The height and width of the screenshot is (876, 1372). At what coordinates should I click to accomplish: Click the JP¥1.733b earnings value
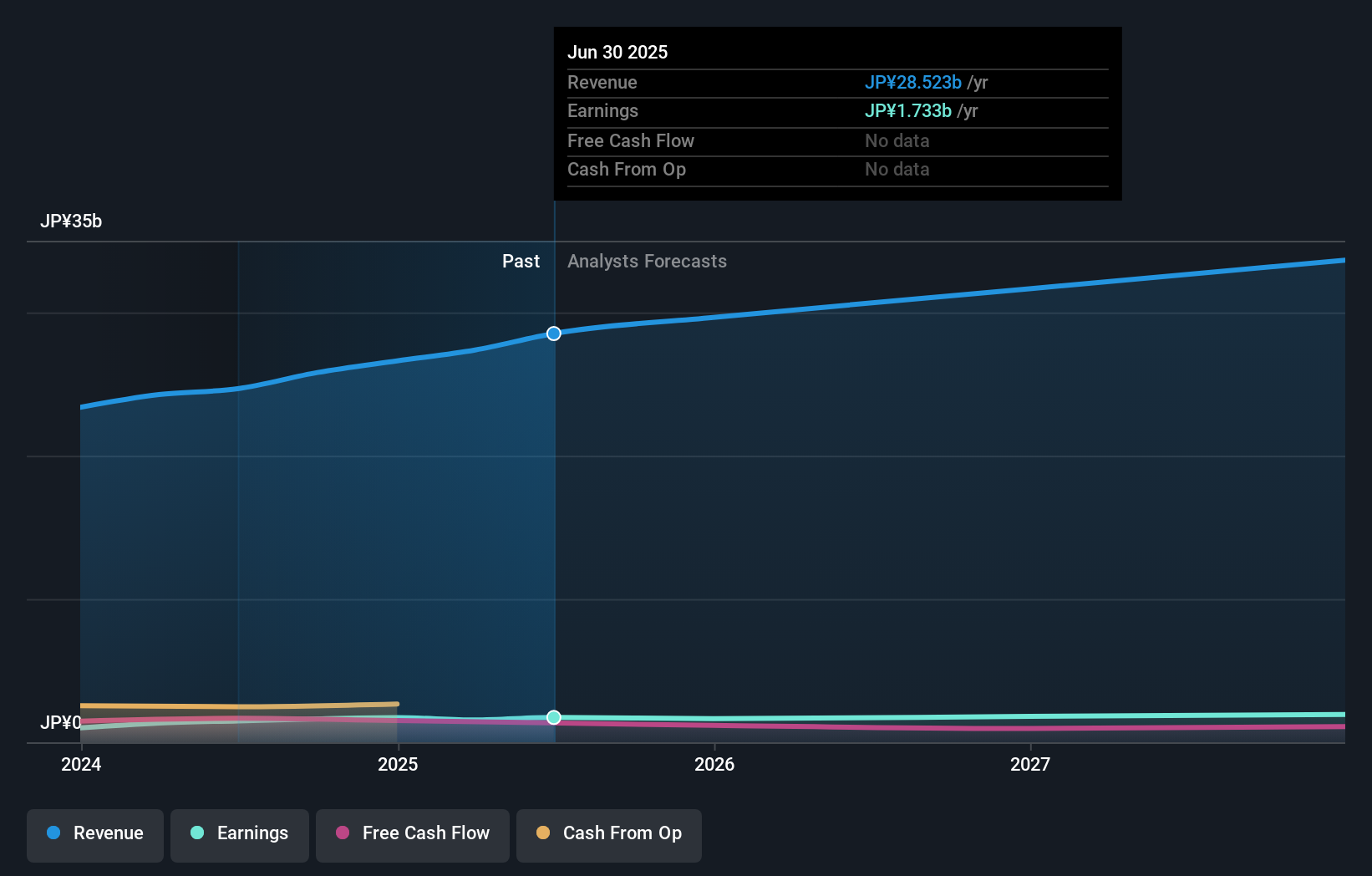pos(908,110)
